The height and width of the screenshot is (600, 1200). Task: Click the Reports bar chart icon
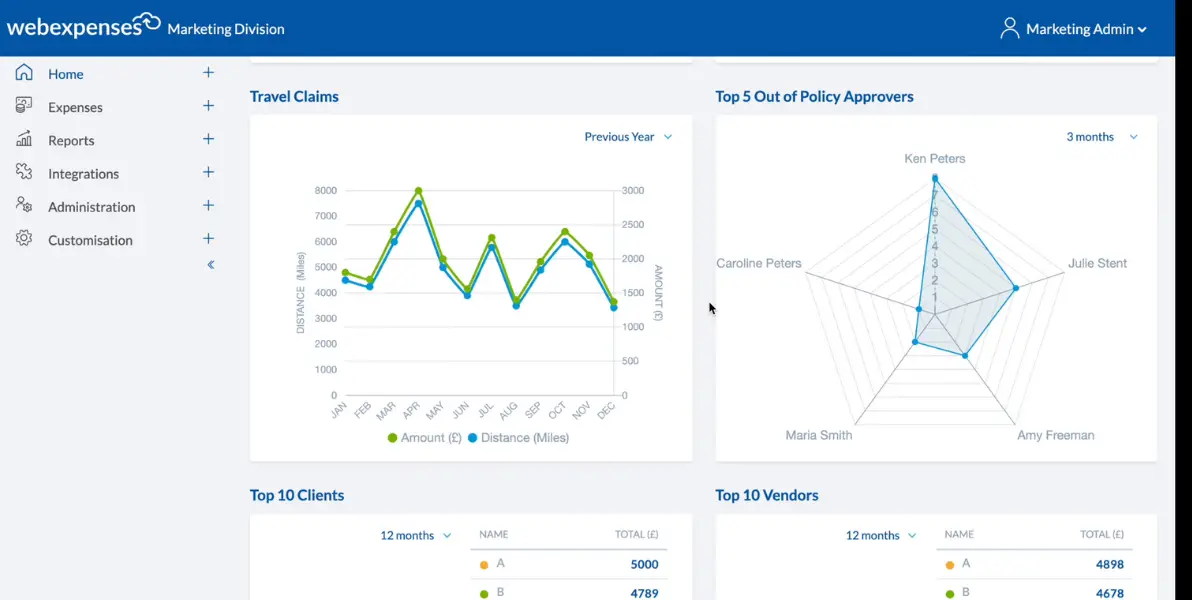pos(24,140)
